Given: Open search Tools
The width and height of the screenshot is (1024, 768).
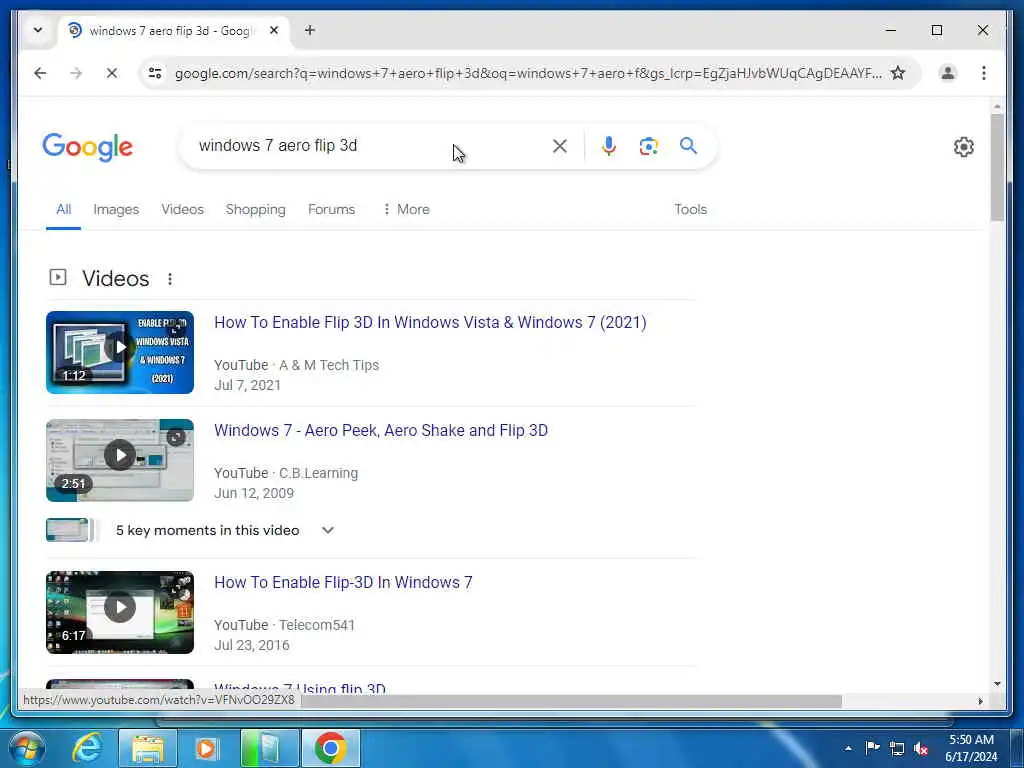Looking at the screenshot, I should [690, 210].
